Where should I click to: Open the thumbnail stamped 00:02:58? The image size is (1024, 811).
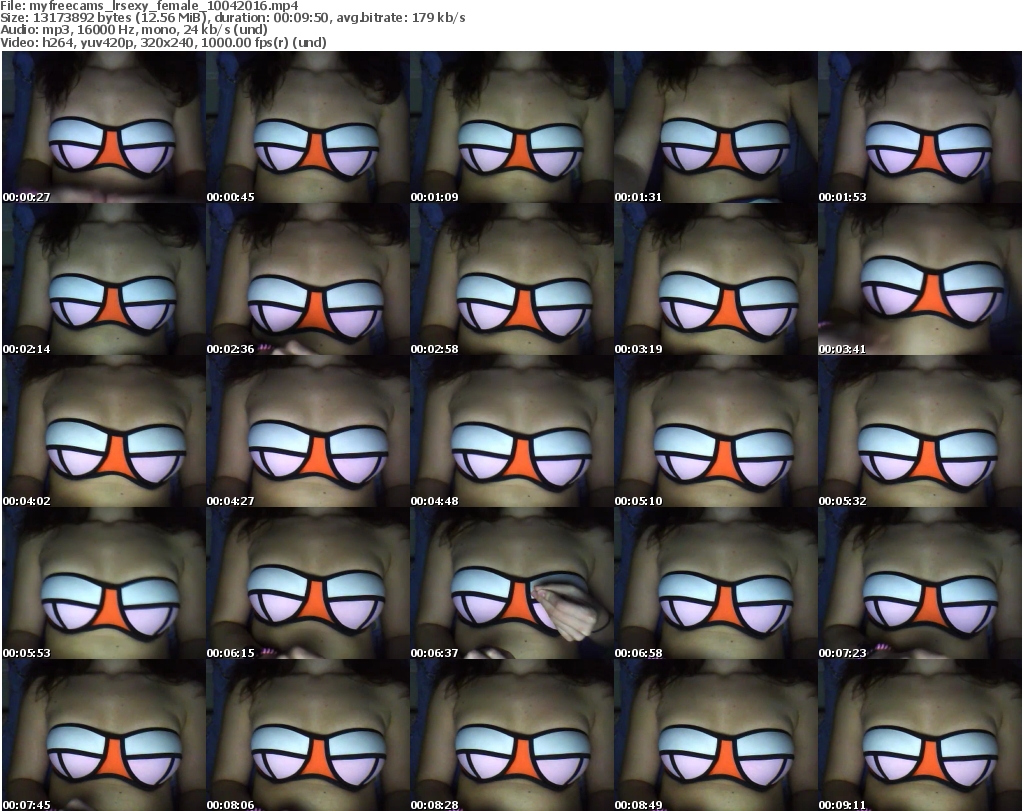coord(511,279)
